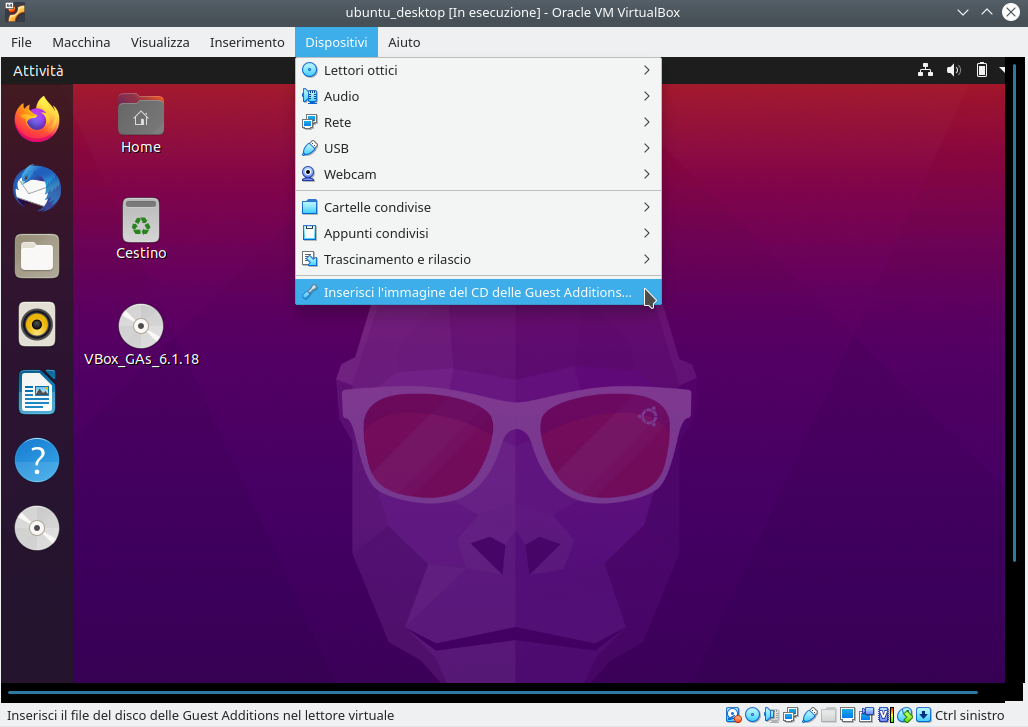
Task: Click the VM horizontal scrollbar
Action: 493,692
